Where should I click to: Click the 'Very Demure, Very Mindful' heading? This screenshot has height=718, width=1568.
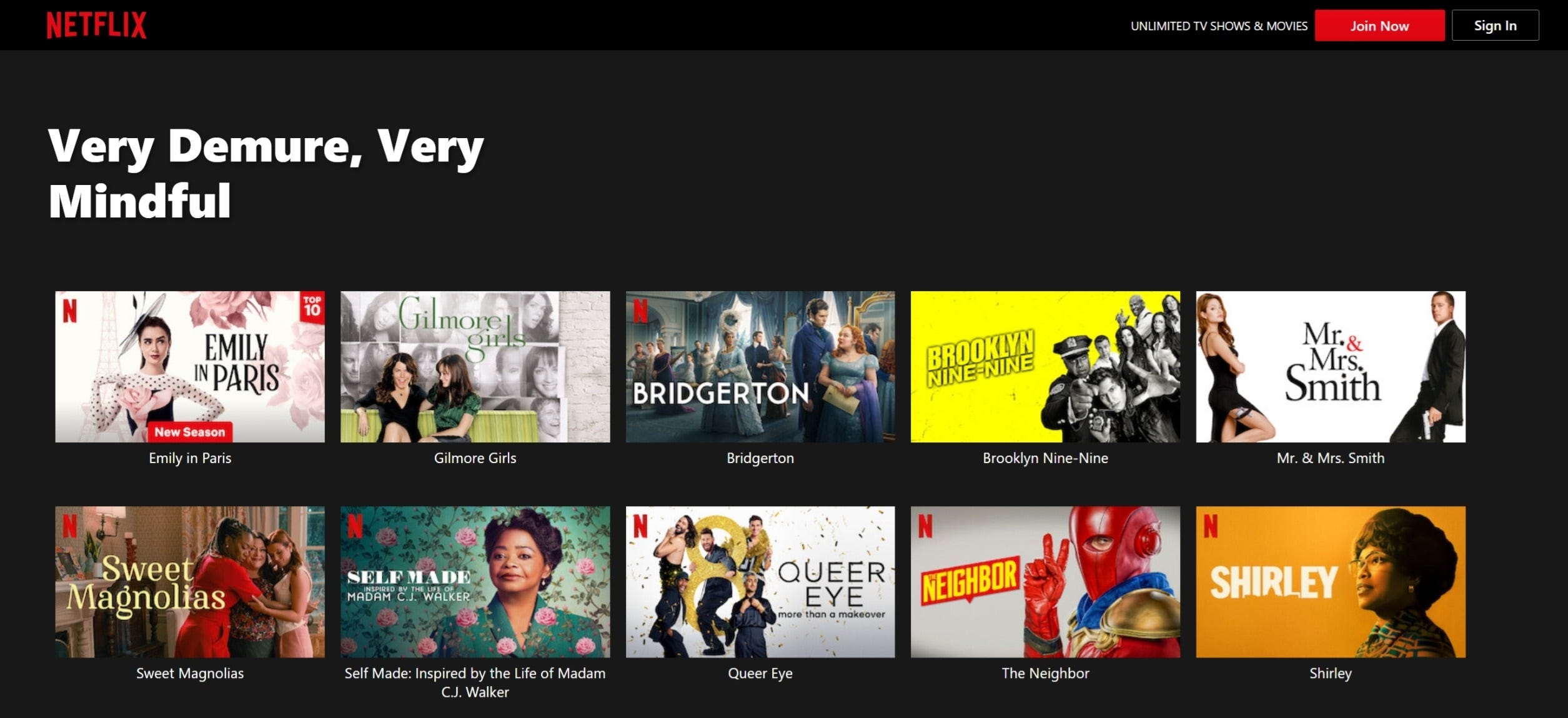(266, 173)
